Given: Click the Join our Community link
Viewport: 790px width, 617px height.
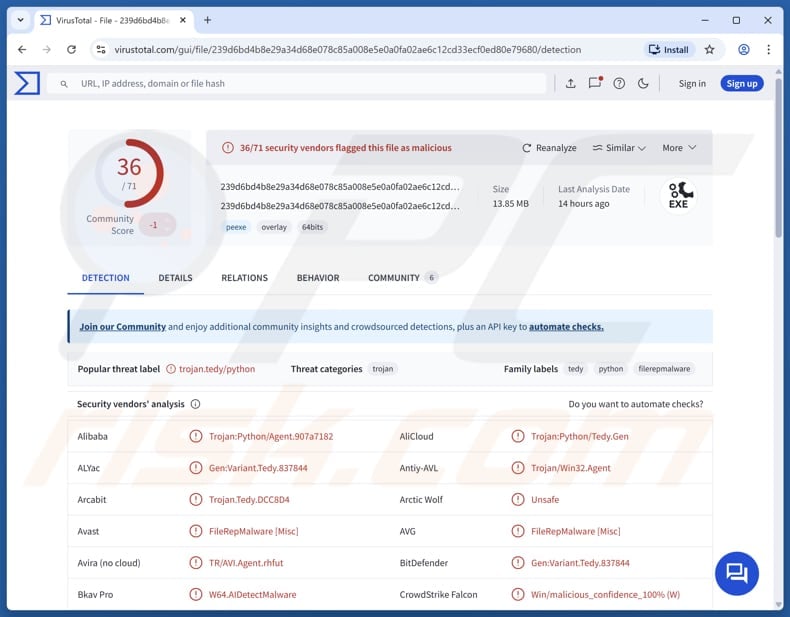Looking at the screenshot, I should [x=123, y=327].
